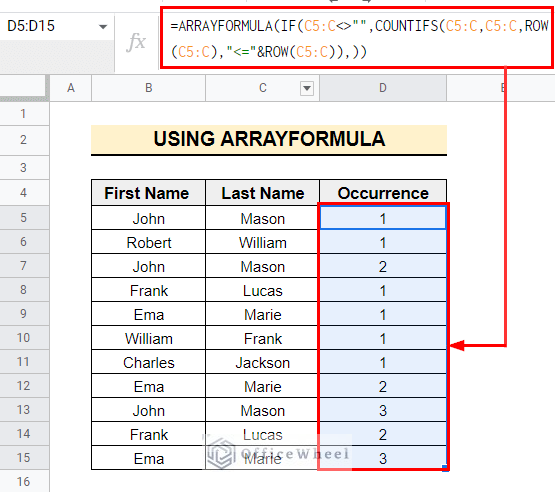Click the First Name header cell
555x492 pixels.
(149, 193)
